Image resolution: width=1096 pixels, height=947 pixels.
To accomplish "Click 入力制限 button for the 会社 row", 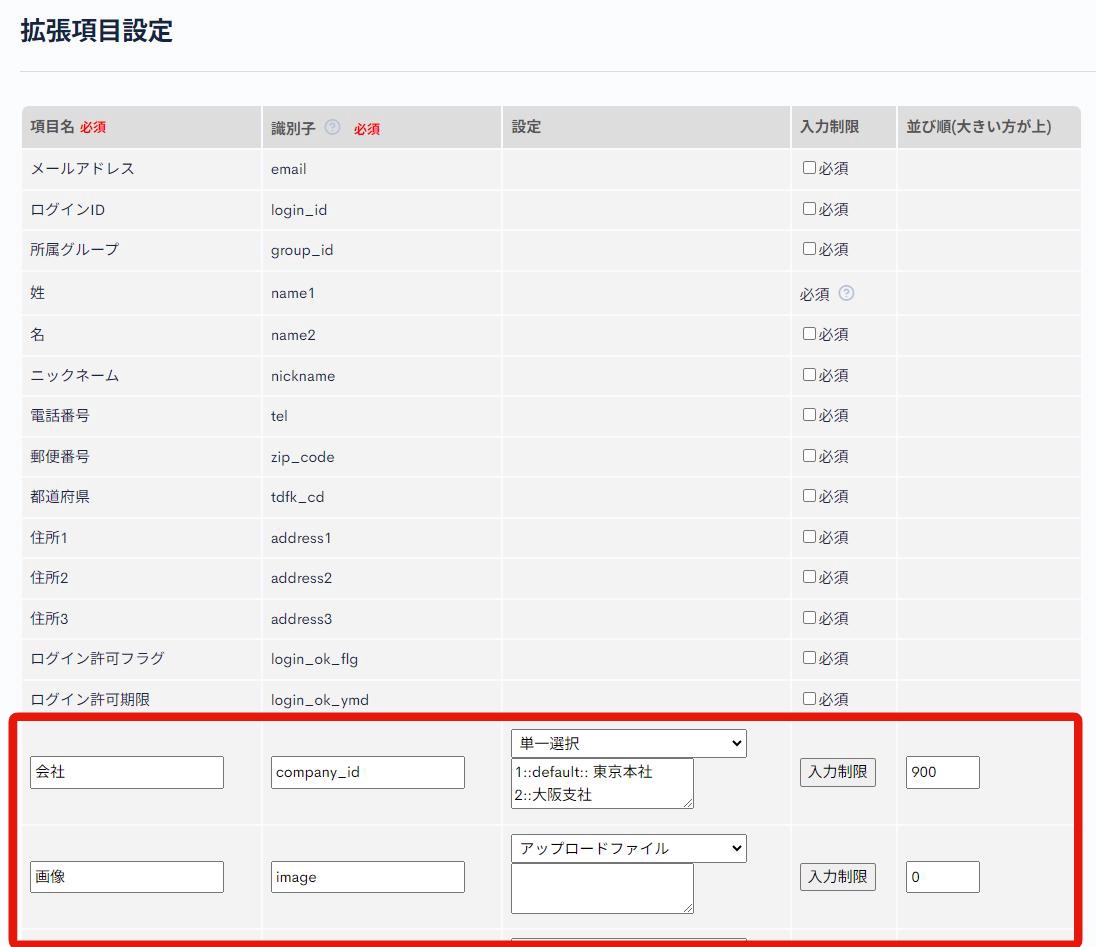I will (838, 772).
